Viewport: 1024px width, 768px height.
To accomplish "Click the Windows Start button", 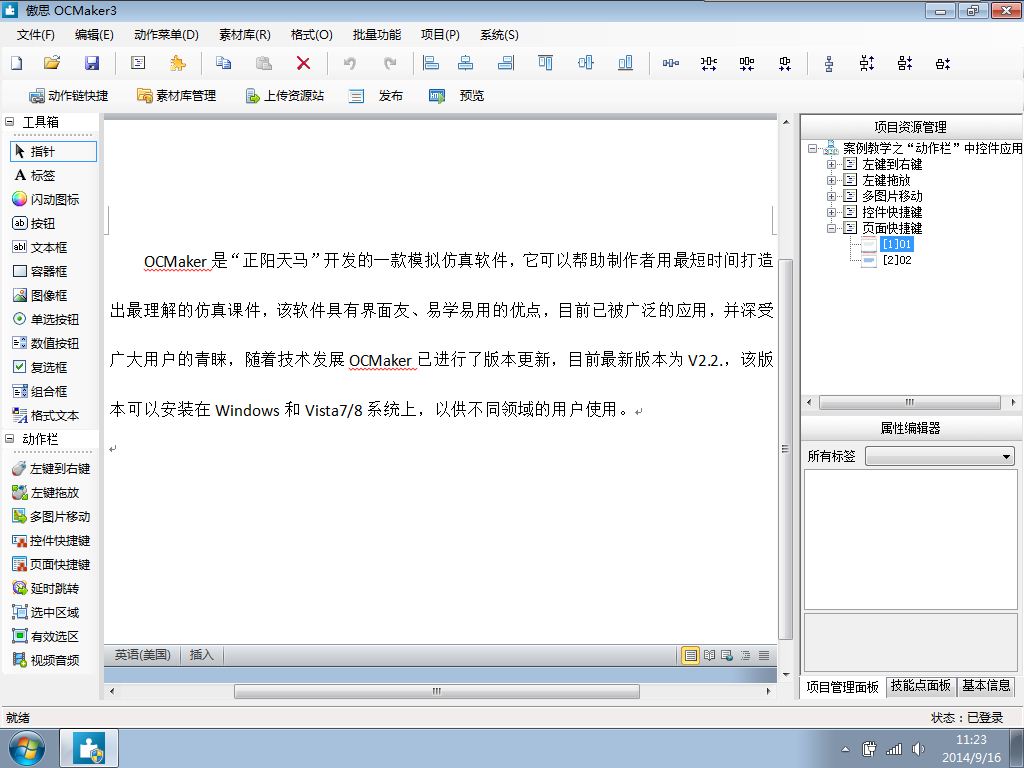I will tap(26, 748).
